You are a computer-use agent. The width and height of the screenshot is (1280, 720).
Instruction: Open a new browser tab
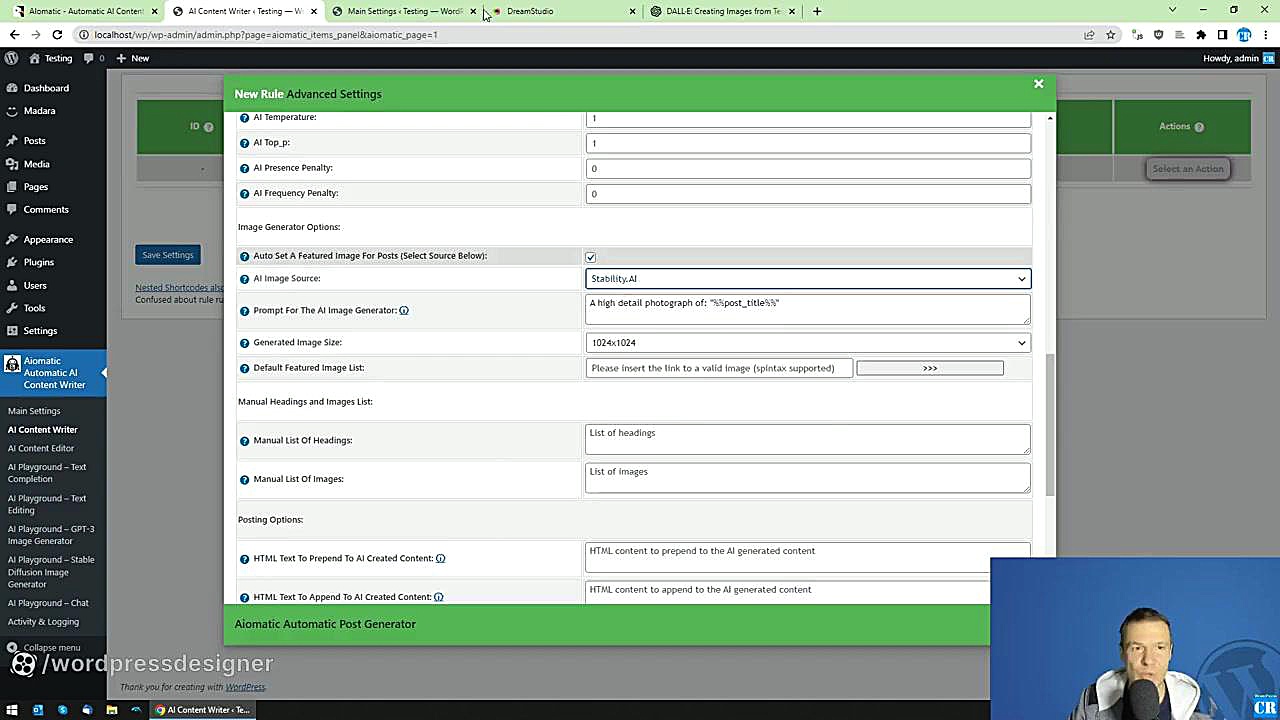point(817,11)
